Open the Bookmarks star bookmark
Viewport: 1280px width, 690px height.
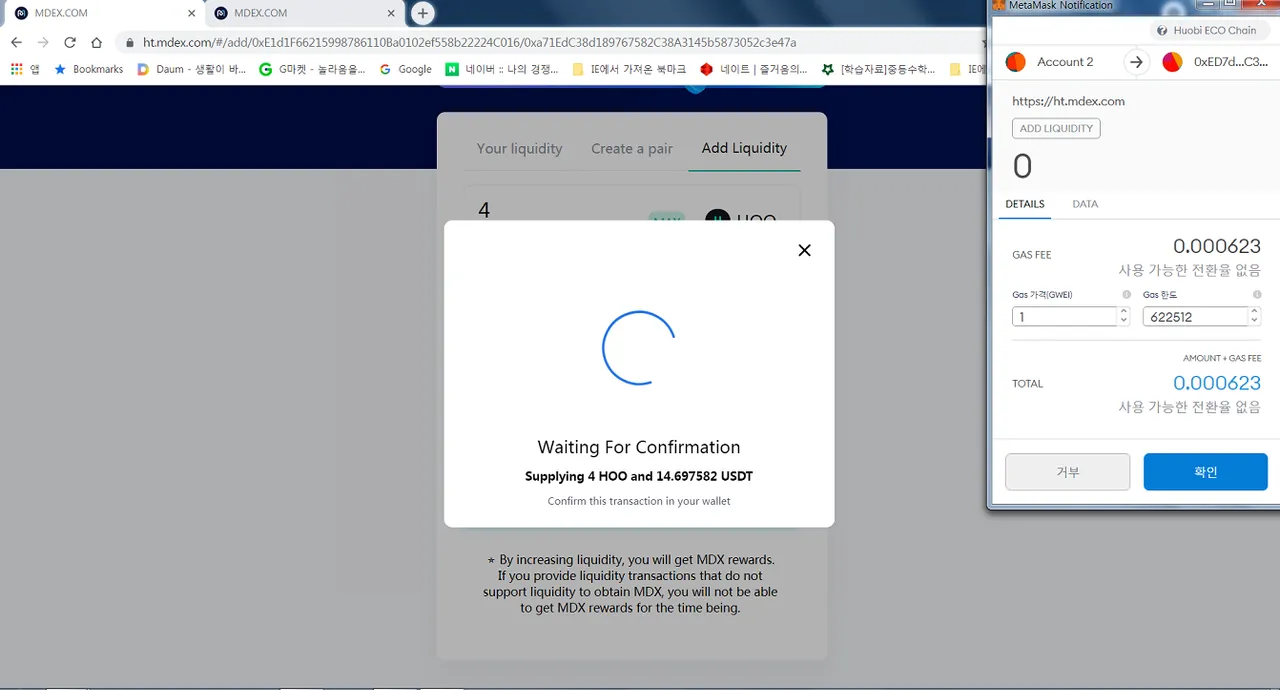tap(89, 69)
